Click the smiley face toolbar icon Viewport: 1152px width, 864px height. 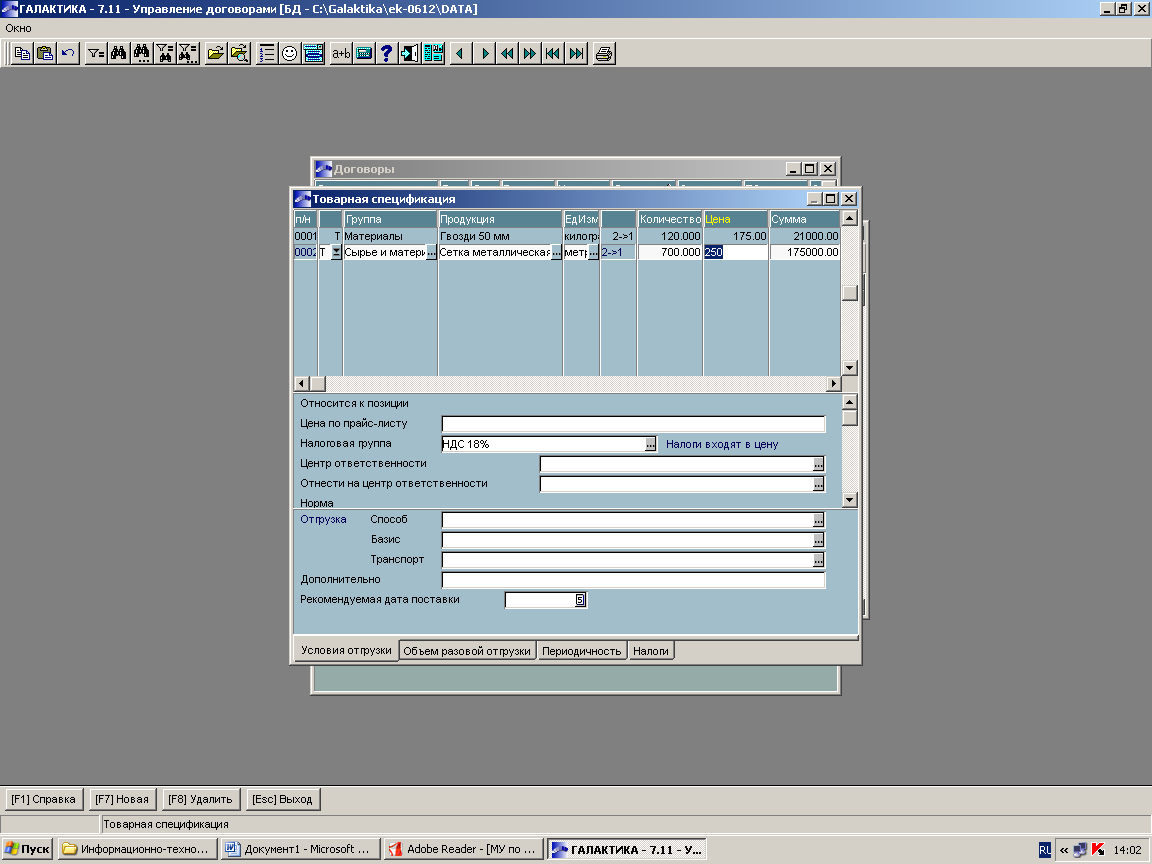[x=290, y=54]
